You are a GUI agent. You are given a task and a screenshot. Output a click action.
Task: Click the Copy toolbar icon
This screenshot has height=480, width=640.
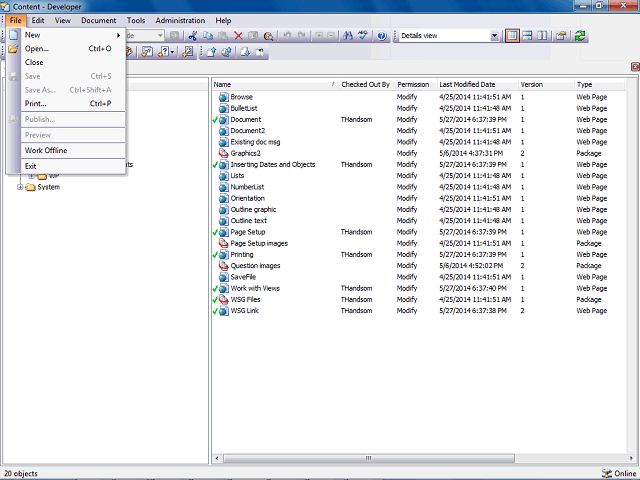pyautogui.click(x=208, y=36)
